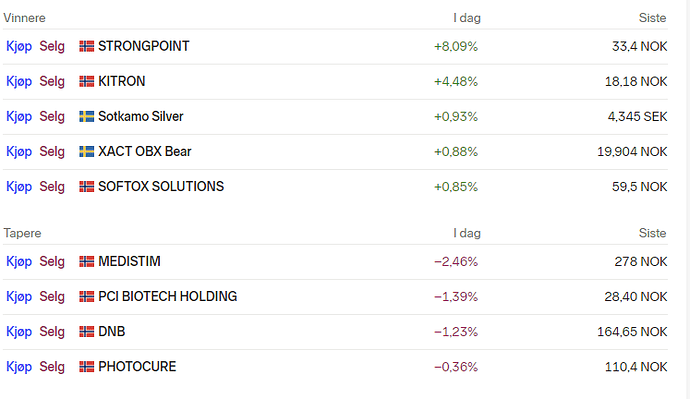The width and height of the screenshot is (690, 399).
Task: Choose Selg for SOFTOX SOLUTIONS
Action: (x=52, y=187)
